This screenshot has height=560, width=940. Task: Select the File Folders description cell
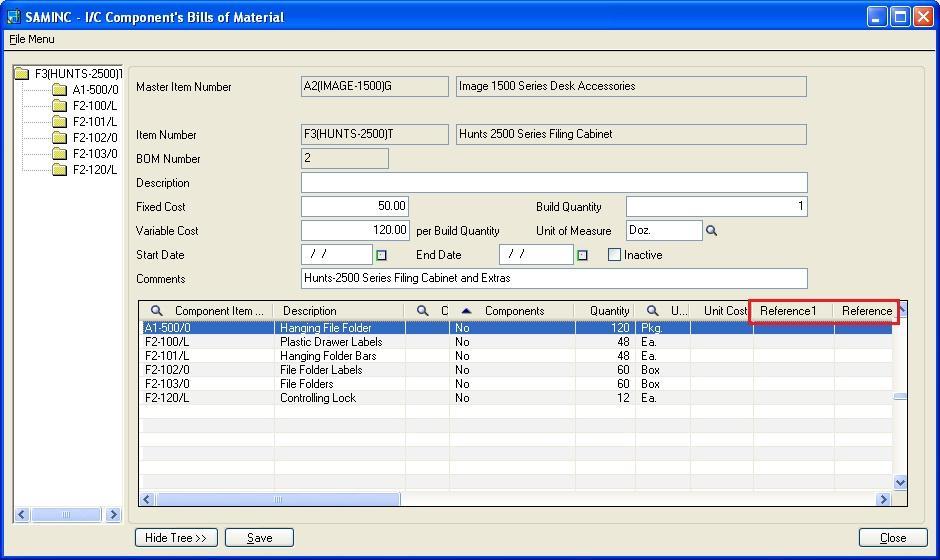[x=339, y=384]
